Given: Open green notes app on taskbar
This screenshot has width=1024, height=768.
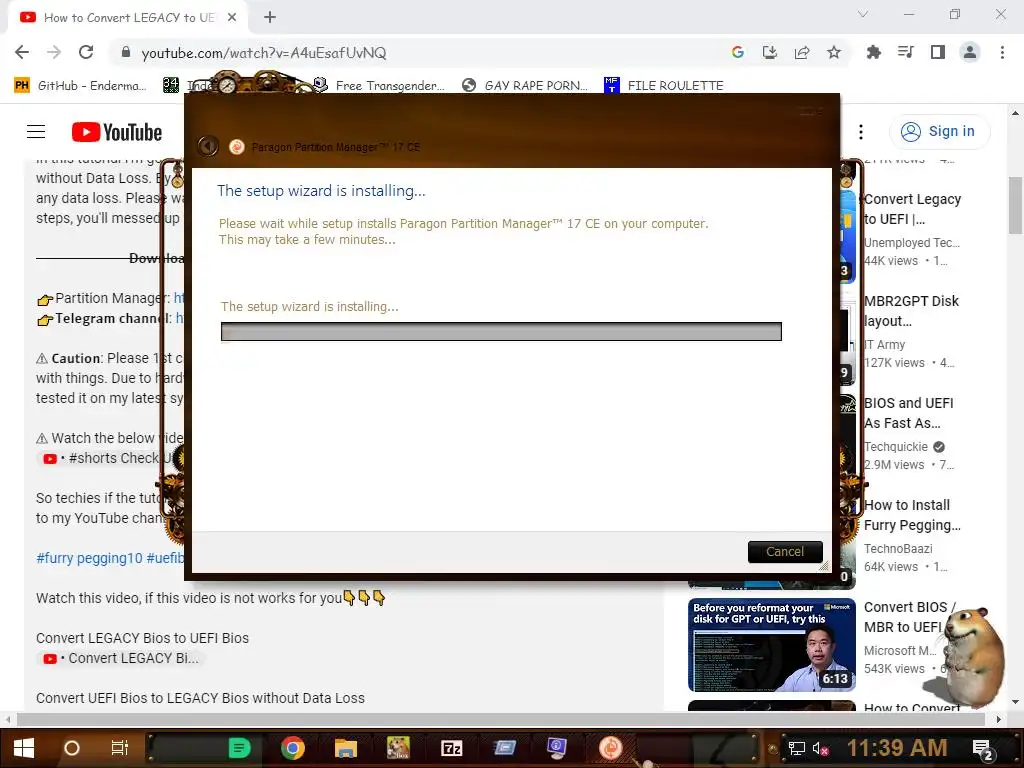Looking at the screenshot, I should click(239, 748).
